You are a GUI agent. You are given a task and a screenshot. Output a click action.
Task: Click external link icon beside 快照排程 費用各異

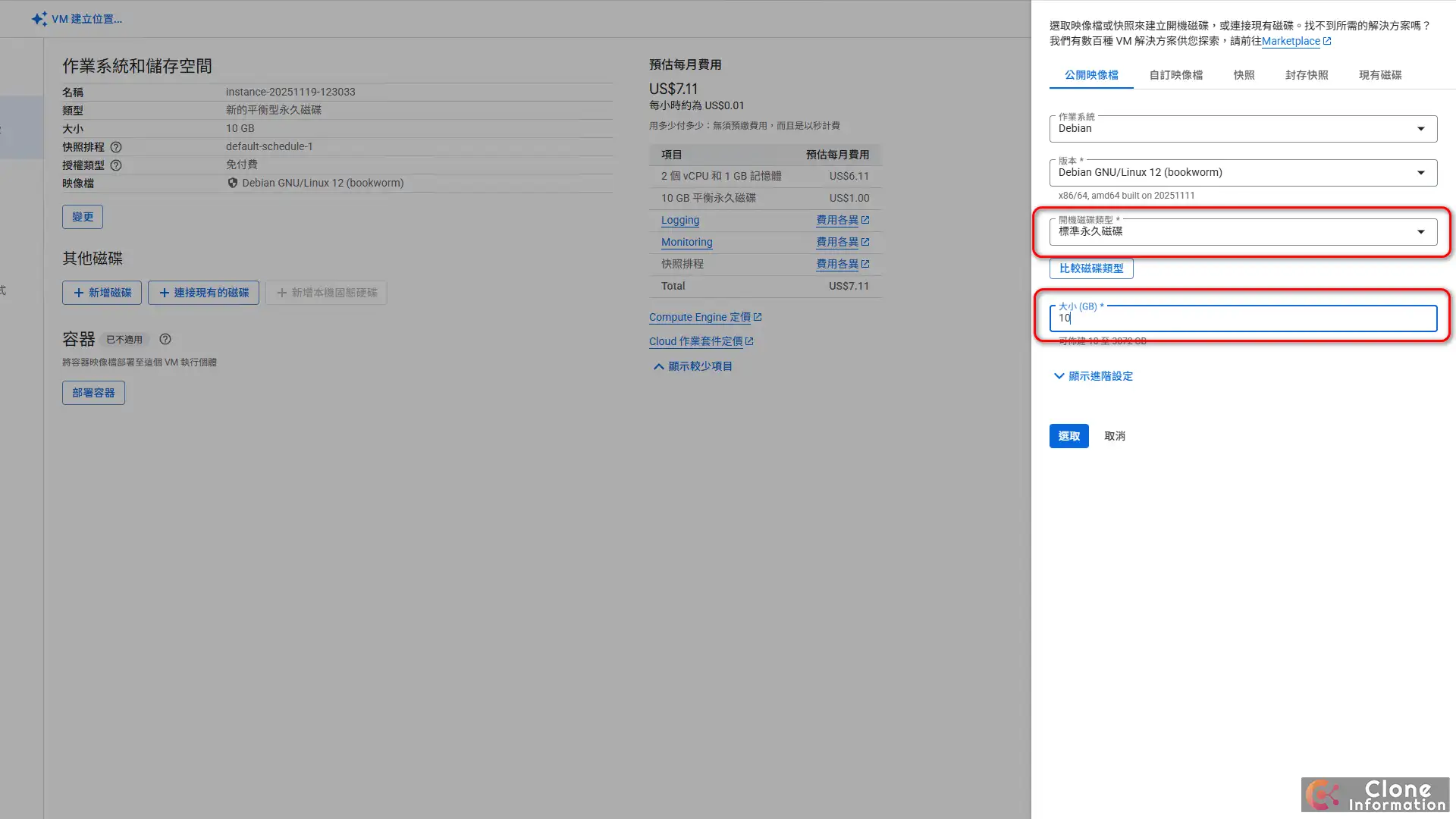(x=865, y=264)
